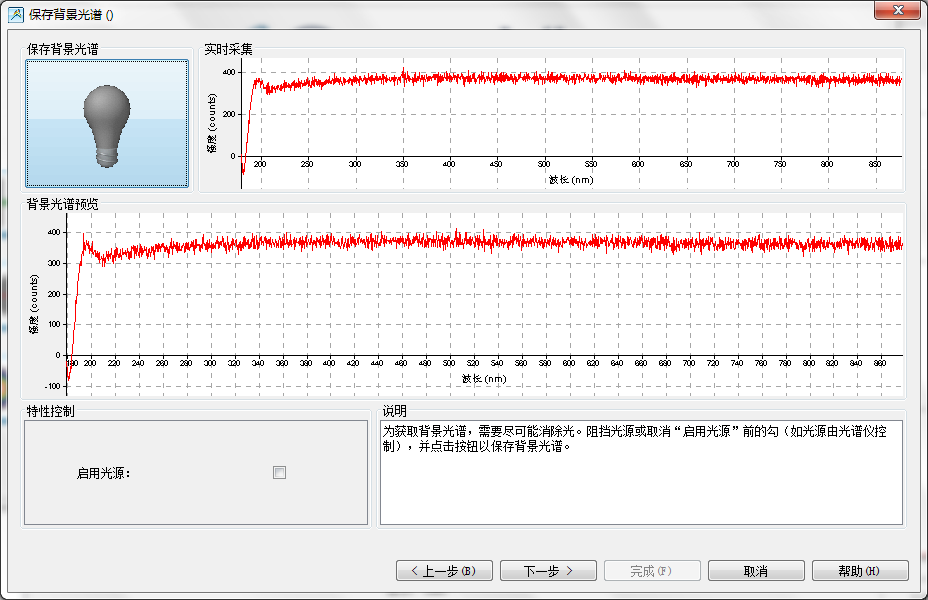Click the 特性控制 group heading

(51, 411)
